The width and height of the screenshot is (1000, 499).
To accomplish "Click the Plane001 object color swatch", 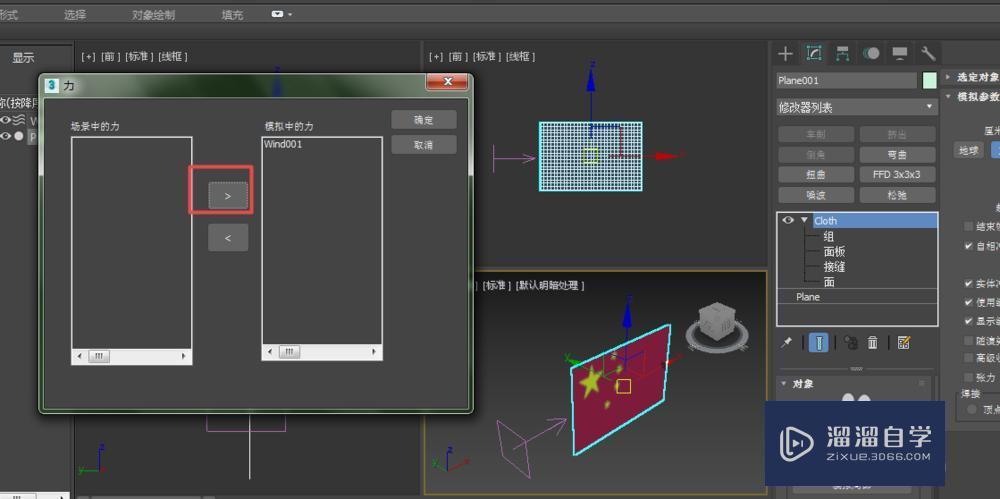I will 929,80.
